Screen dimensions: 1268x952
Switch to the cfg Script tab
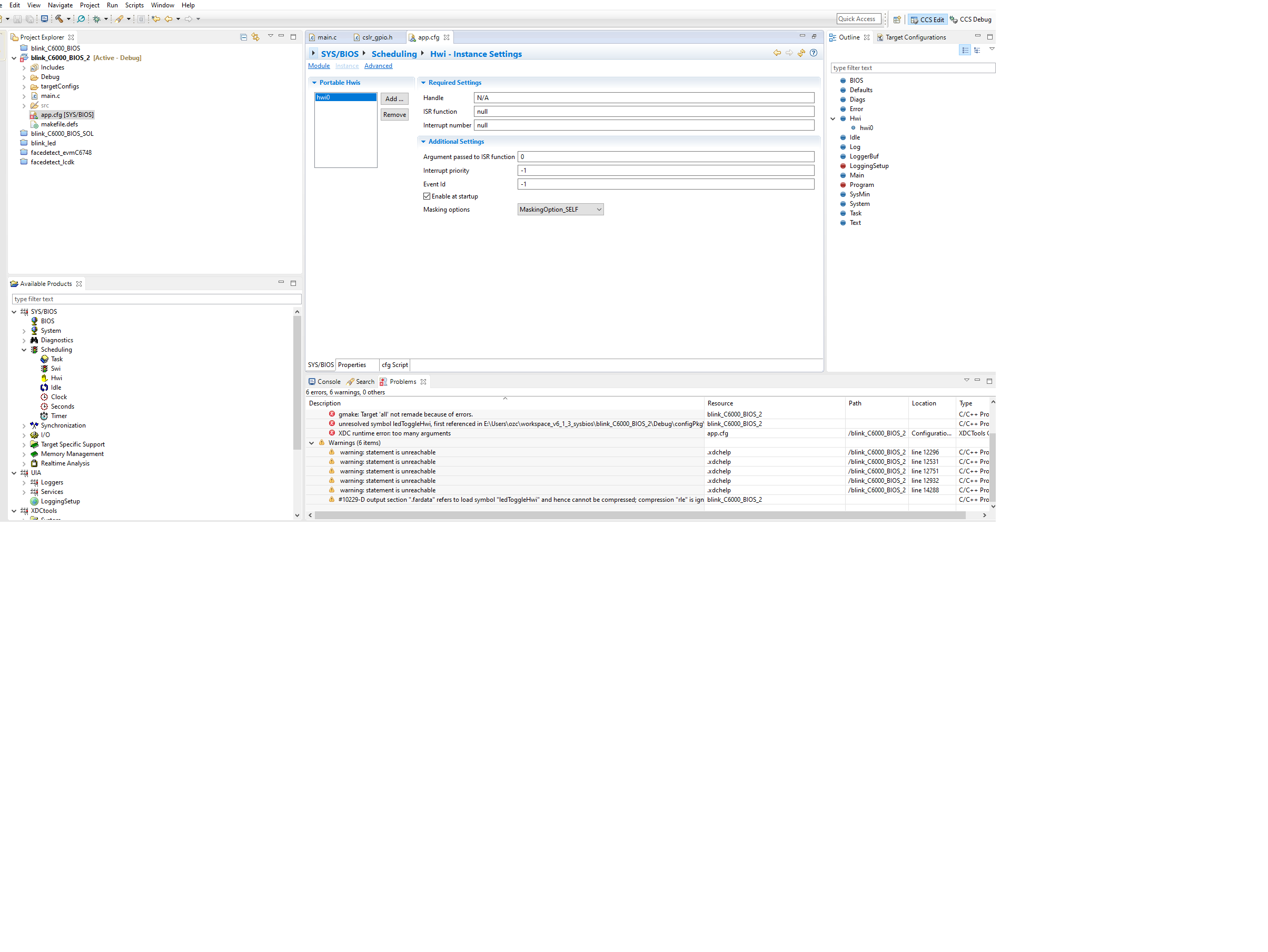pyautogui.click(x=394, y=365)
